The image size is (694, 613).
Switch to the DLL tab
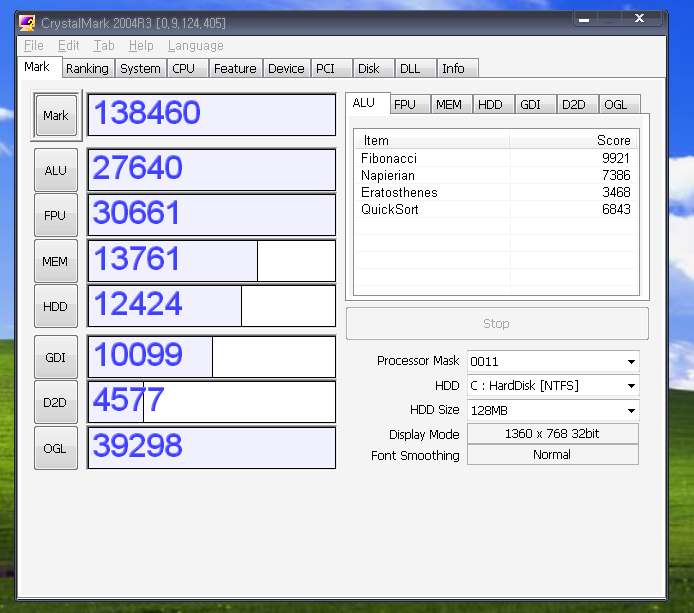pyautogui.click(x=415, y=69)
